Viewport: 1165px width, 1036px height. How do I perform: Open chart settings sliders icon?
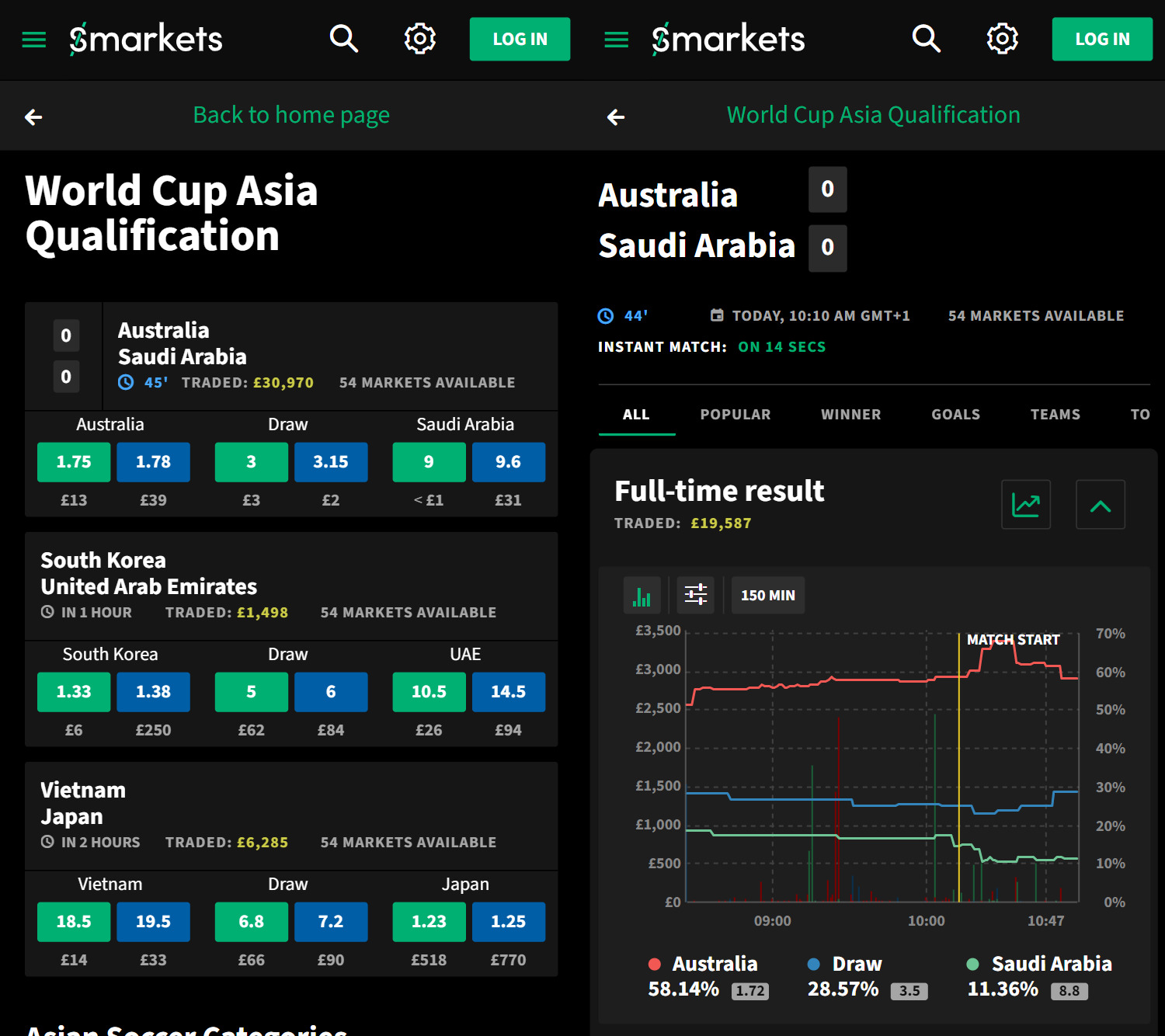(x=696, y=596)
